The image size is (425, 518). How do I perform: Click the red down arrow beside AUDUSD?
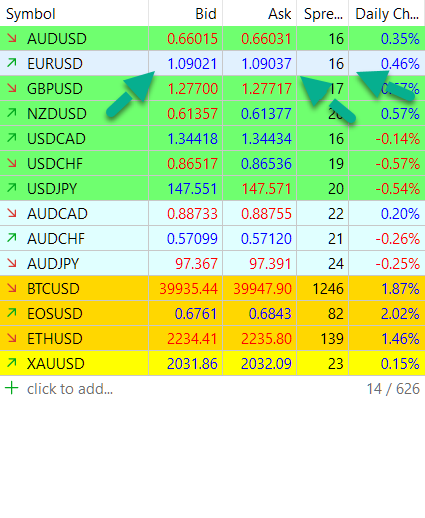[12, 38]
